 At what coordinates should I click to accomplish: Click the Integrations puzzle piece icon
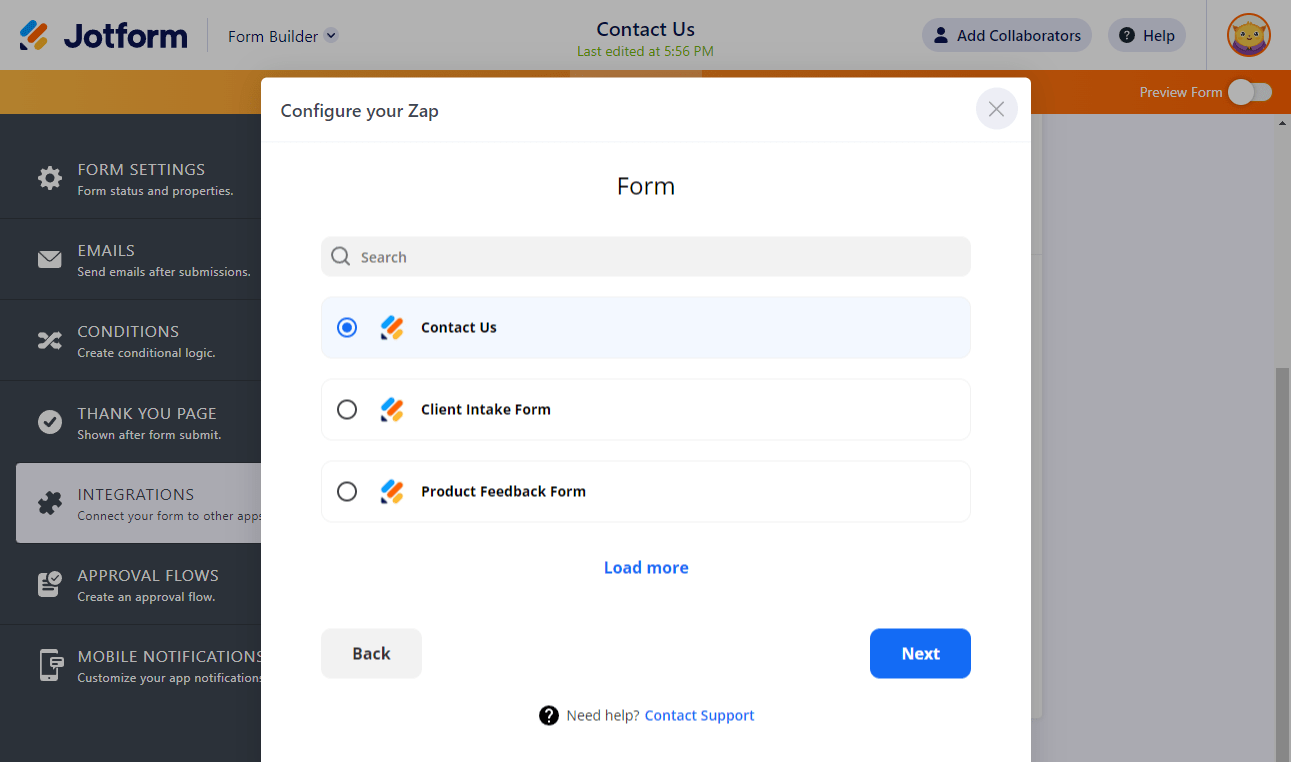(x=50, y=503)
